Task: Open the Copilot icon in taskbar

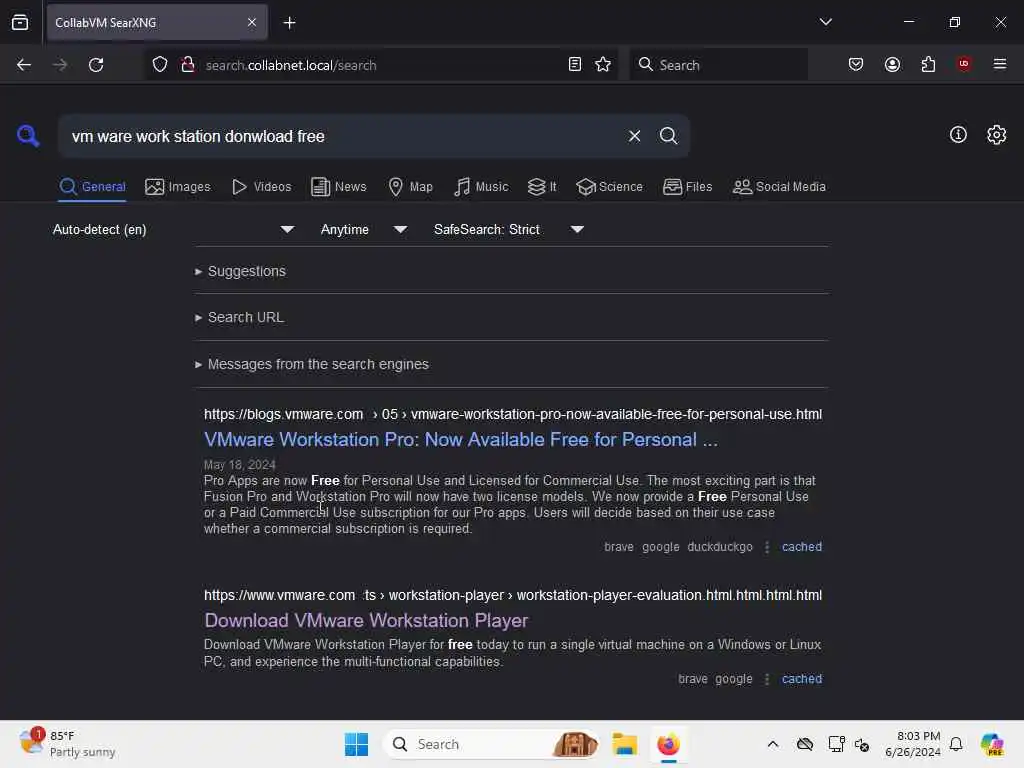Action: (991, 744)
